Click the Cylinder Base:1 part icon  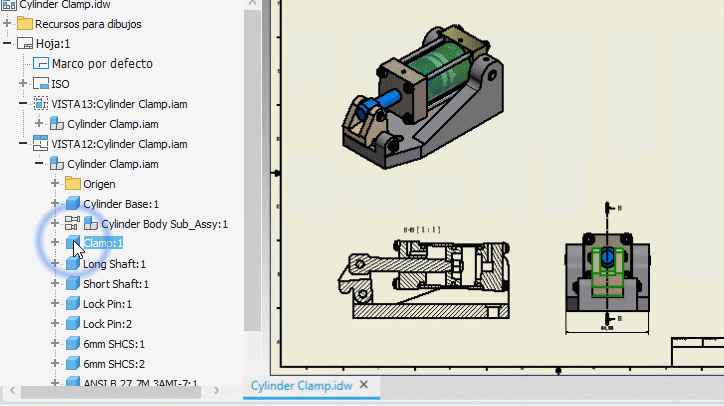pos(72,203)
